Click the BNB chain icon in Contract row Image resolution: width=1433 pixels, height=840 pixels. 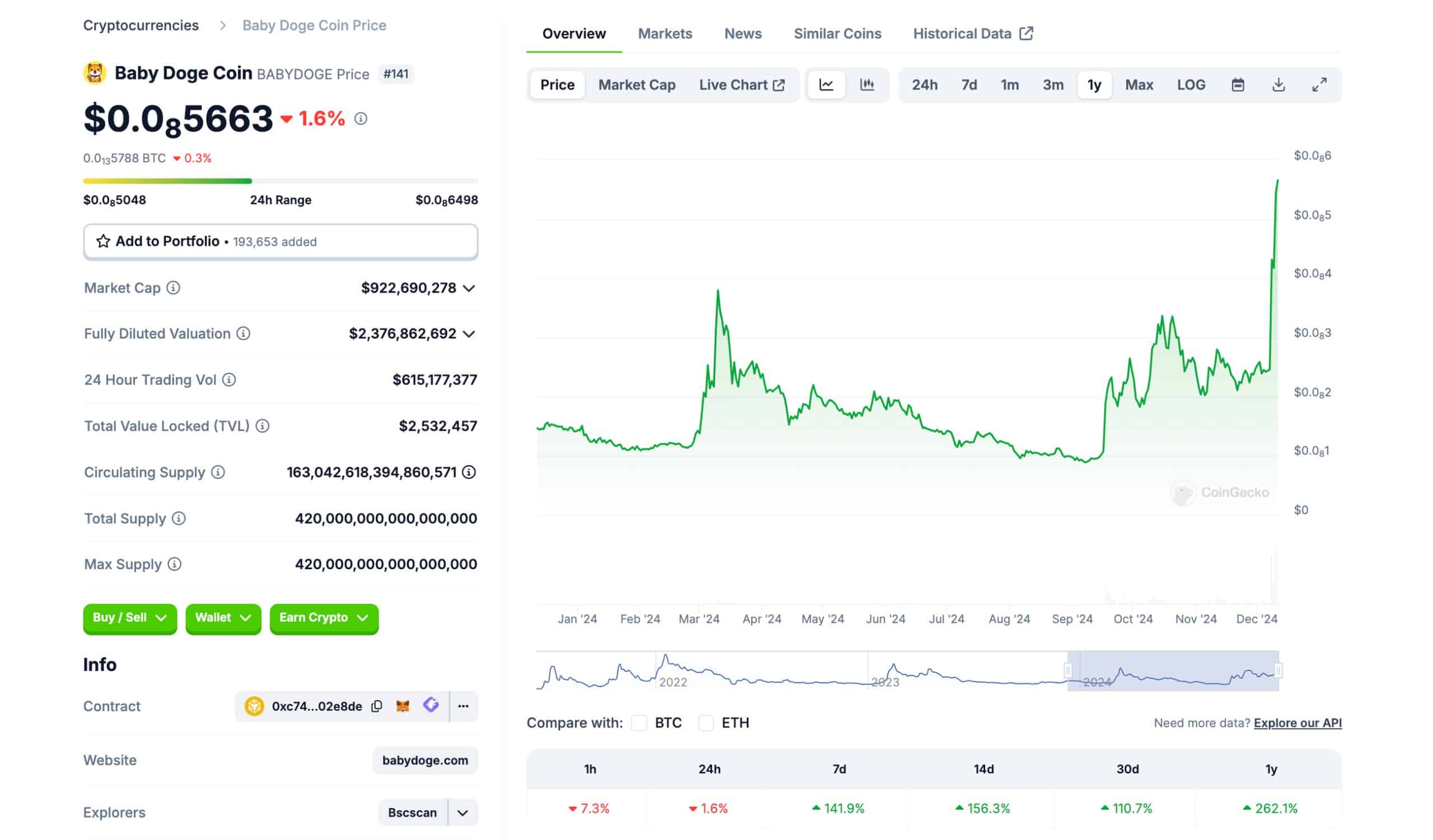254,706
